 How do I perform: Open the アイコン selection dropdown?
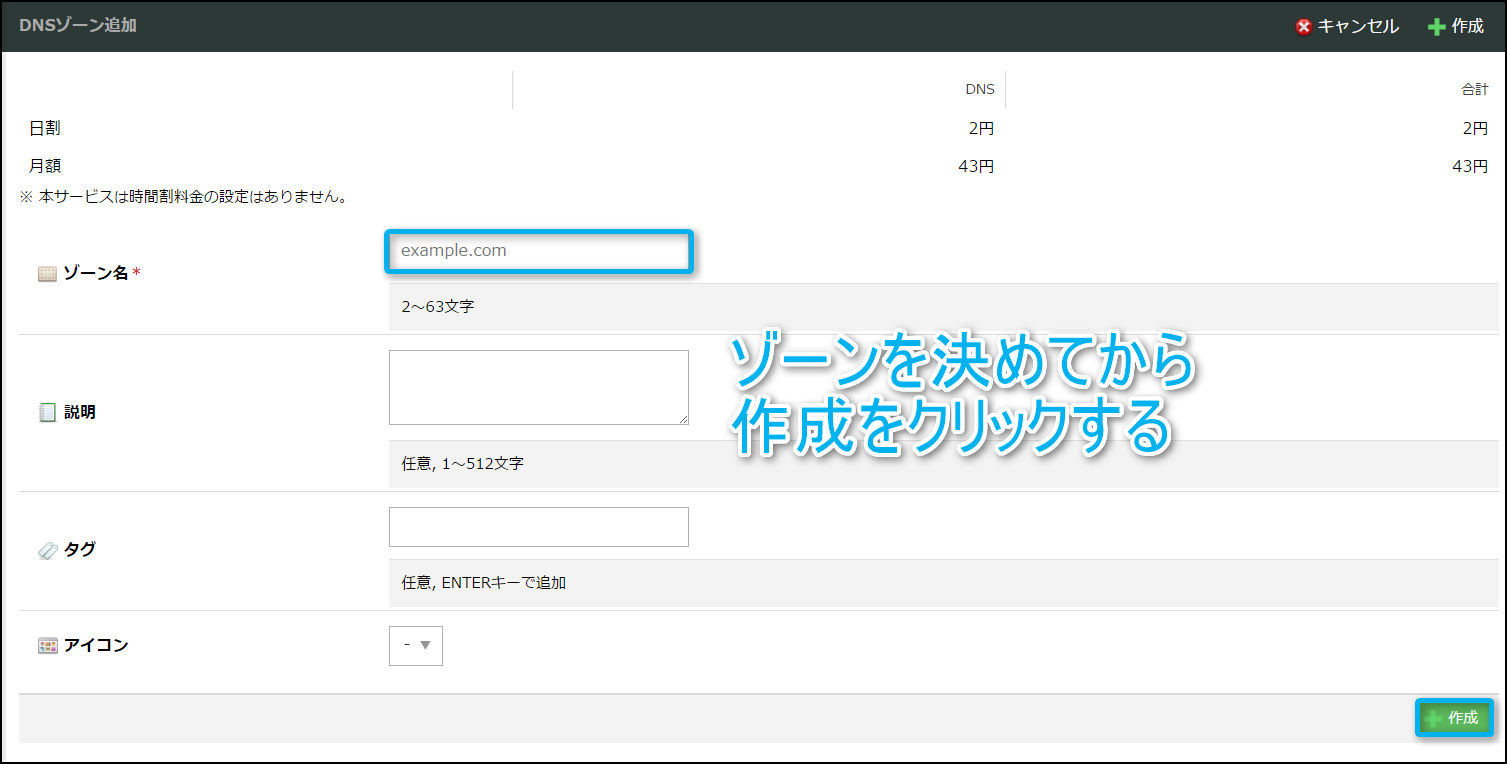[x=415, y=646]
